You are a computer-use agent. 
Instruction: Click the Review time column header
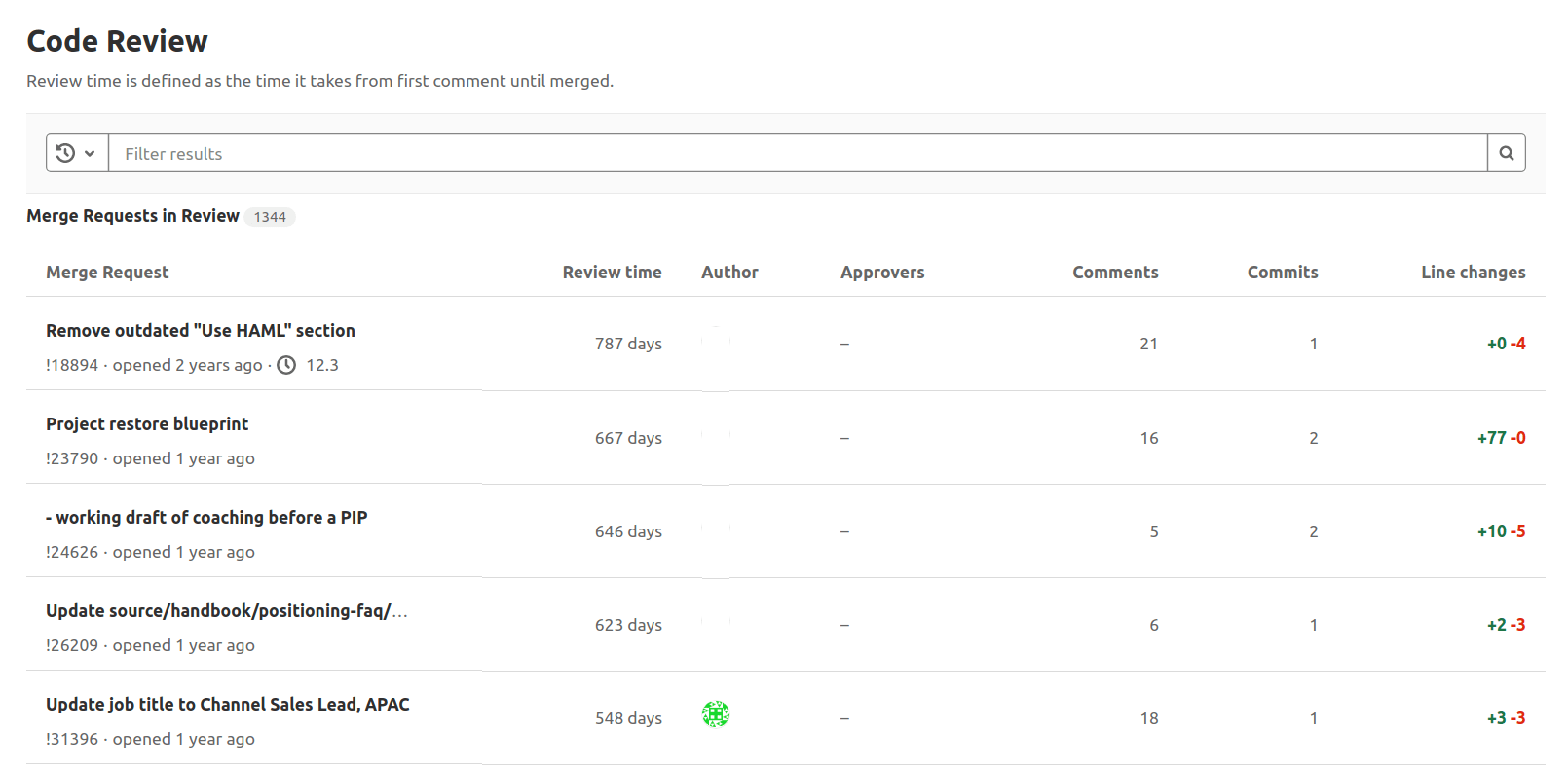[x=612, y=273]
